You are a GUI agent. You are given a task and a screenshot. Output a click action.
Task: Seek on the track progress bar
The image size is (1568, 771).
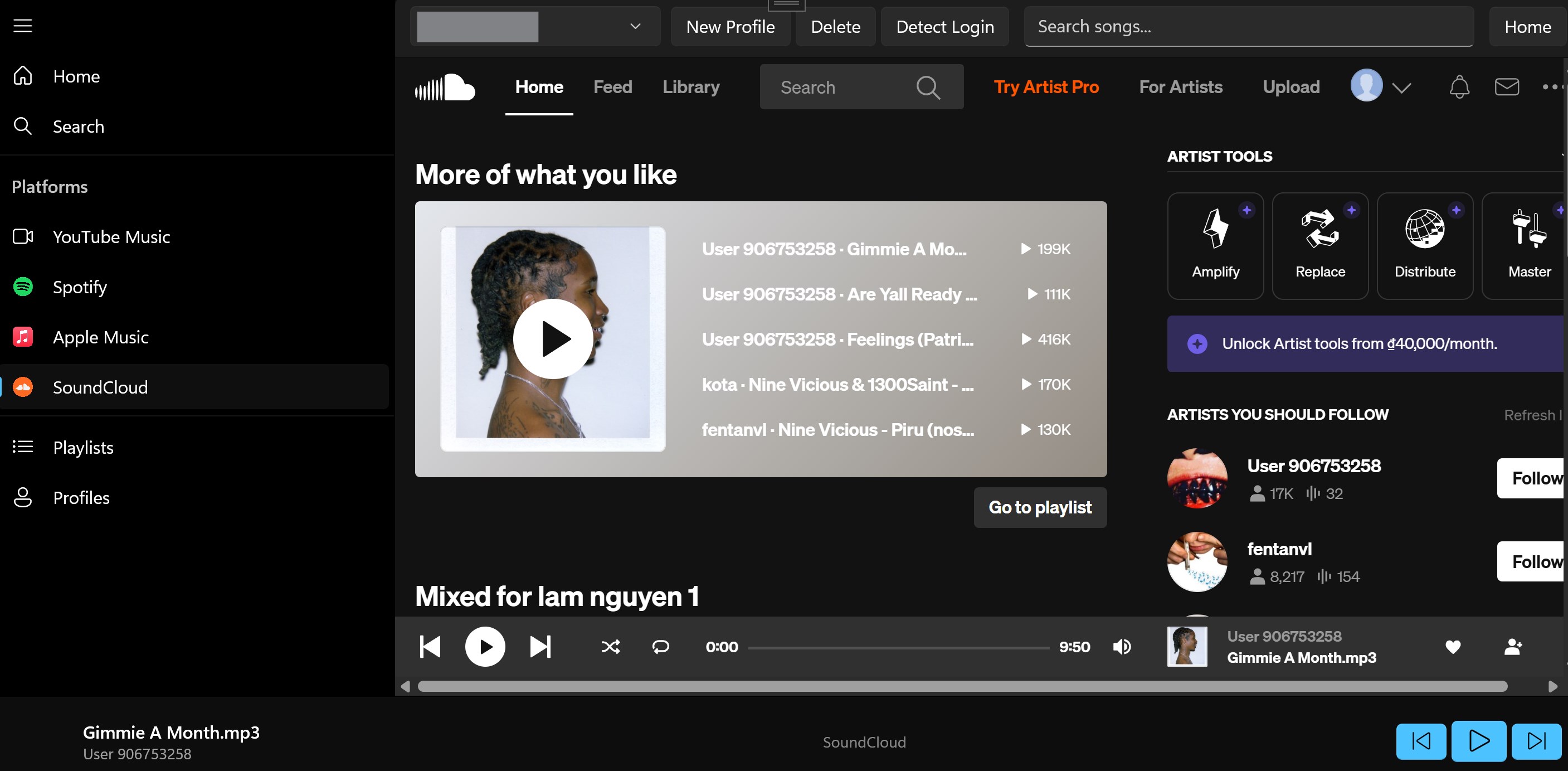point(898,647)
